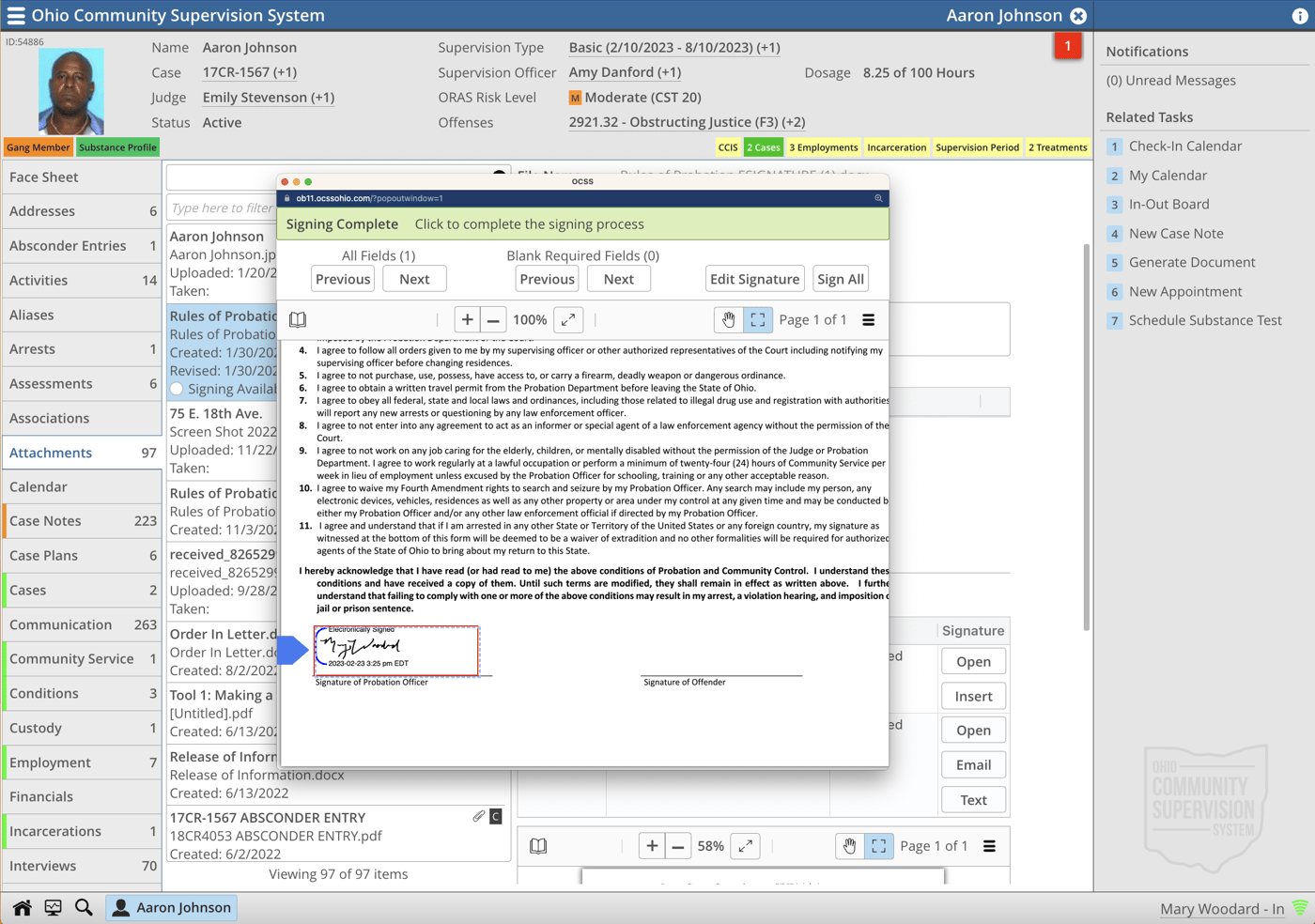Image resolution: width=1315 pixels, height=924 pixels.
Task: Click the right panel vertical scrollbar
Action: click(x=1087, y=437)
